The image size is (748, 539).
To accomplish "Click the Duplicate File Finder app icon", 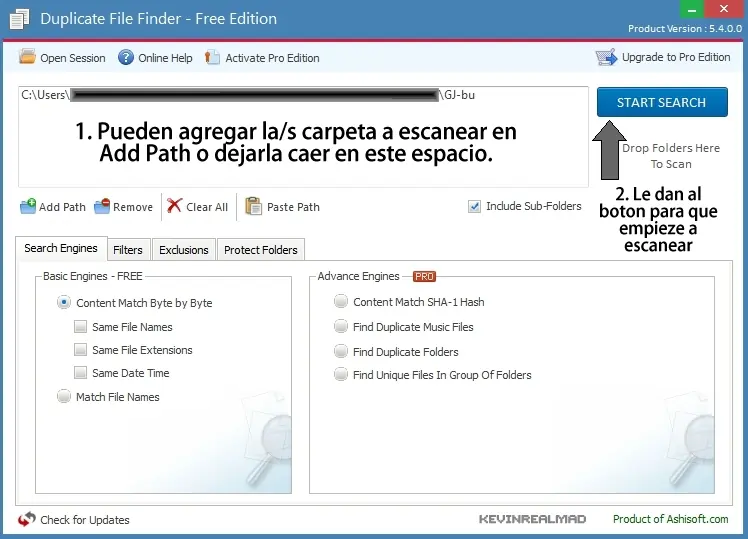I will coord(20,19).
